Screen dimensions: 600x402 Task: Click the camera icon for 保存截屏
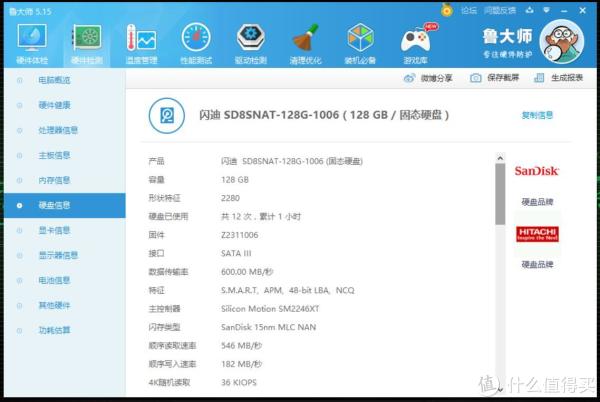point(476,78)
